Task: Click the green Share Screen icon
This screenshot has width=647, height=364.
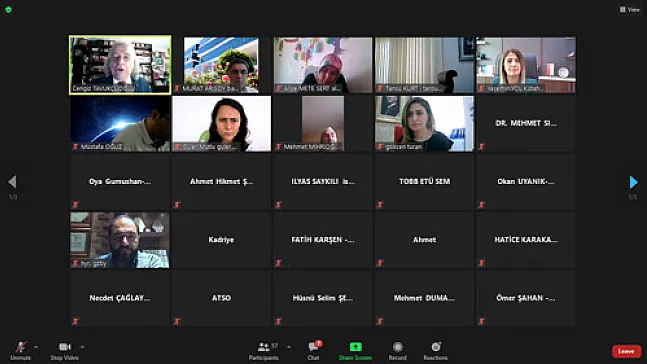Action: pos(355,347)
